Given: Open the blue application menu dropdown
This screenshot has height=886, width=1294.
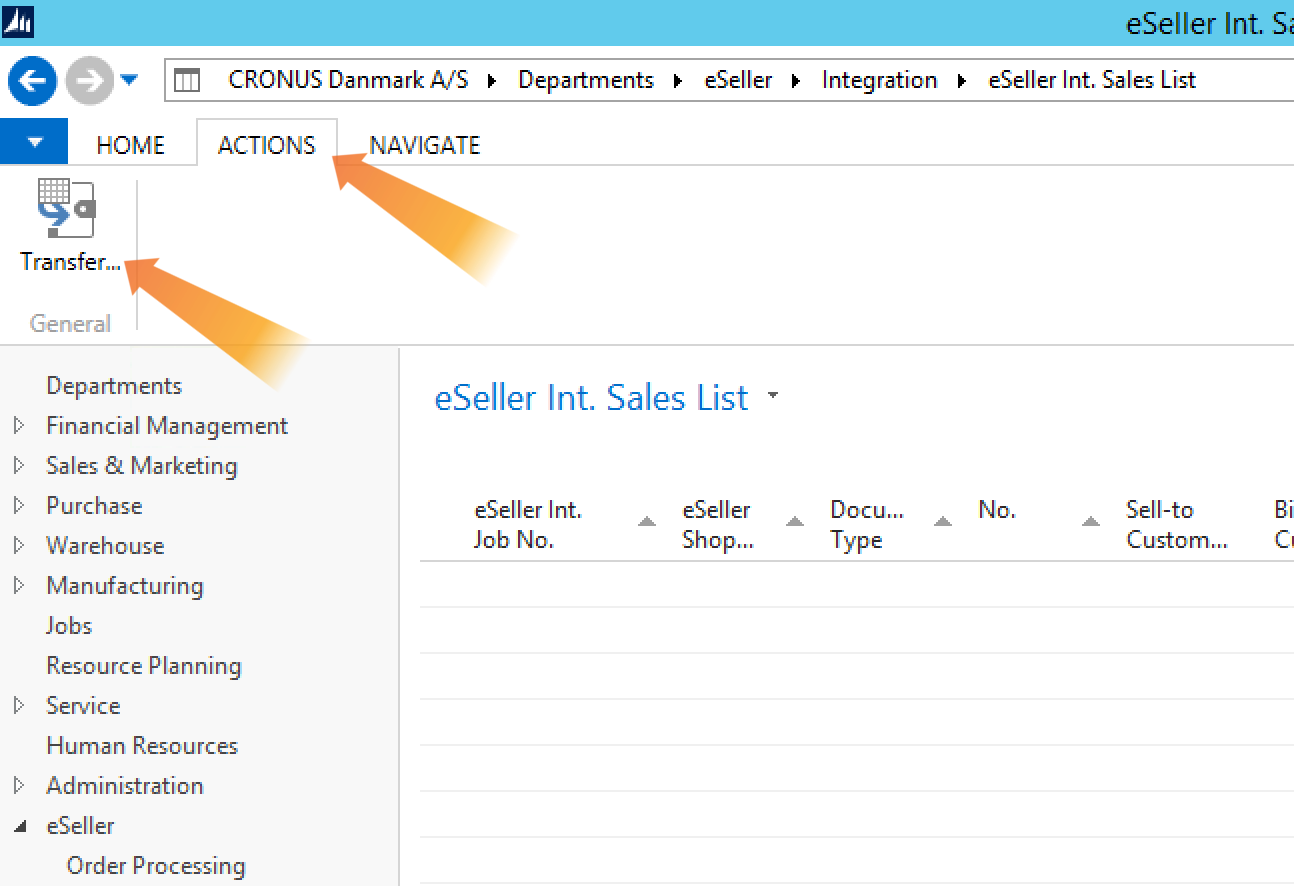Looking at the screenshot, I should 34,142.
